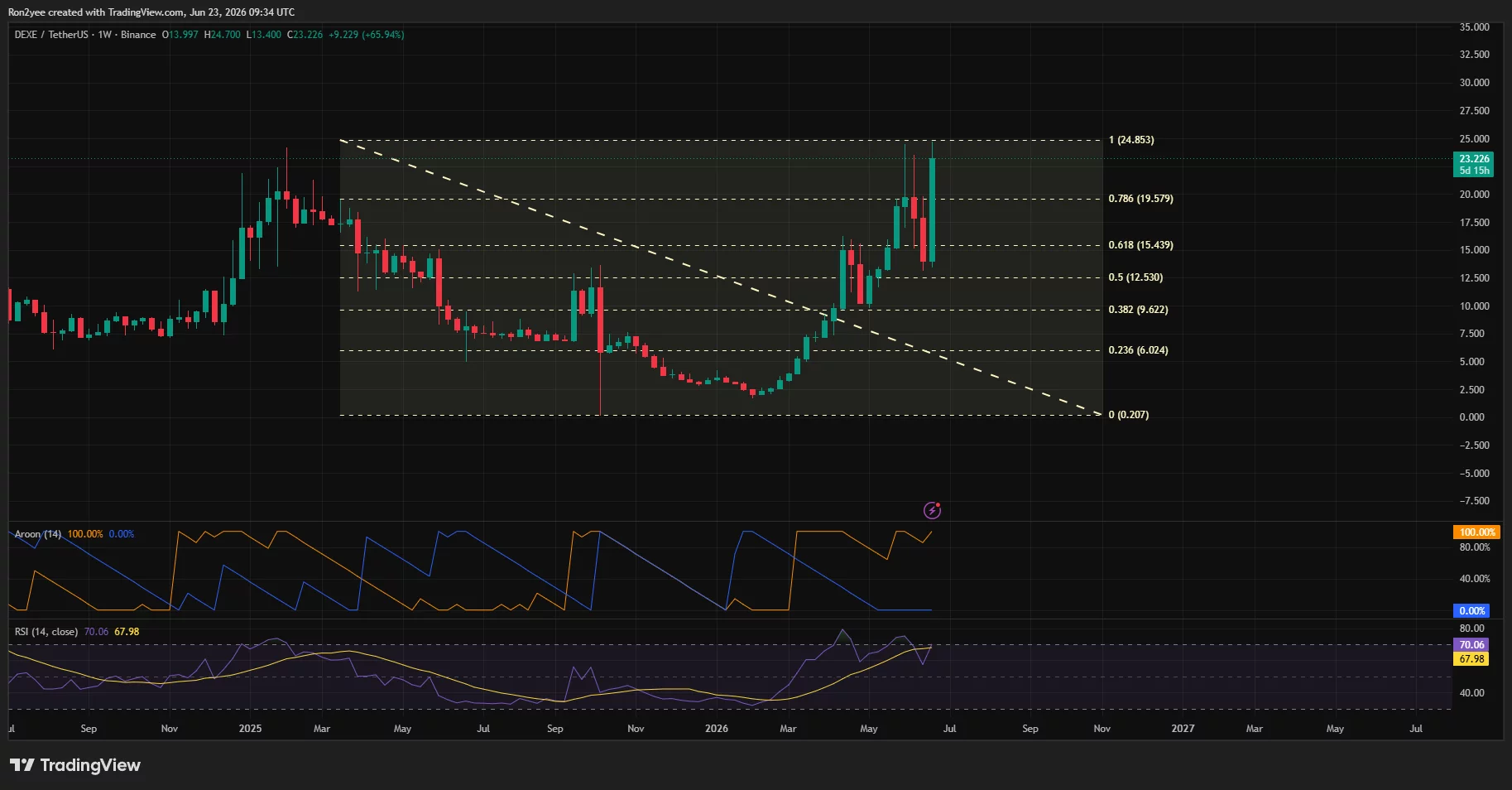Screen dimensions: 1512x790
Task: Click the 35.000 price axis label
Action: click(1474, 27)
